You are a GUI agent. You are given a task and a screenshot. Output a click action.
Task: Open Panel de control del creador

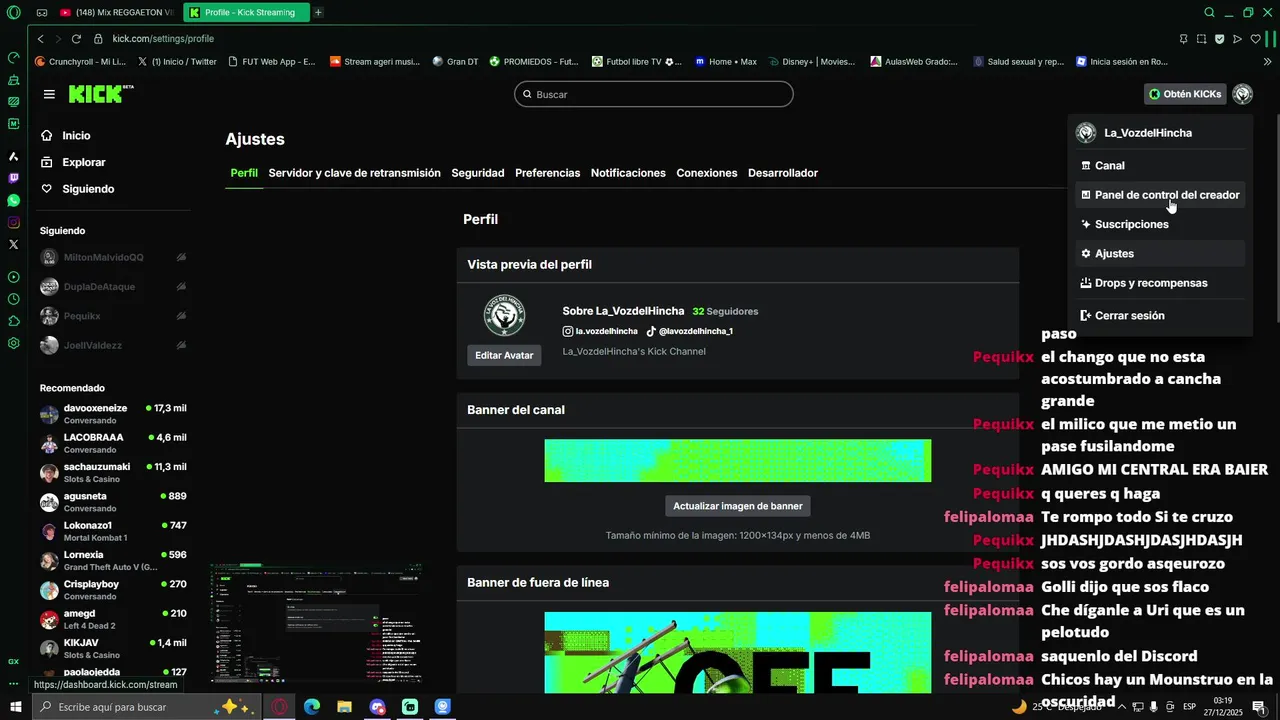pos(1160,195)
